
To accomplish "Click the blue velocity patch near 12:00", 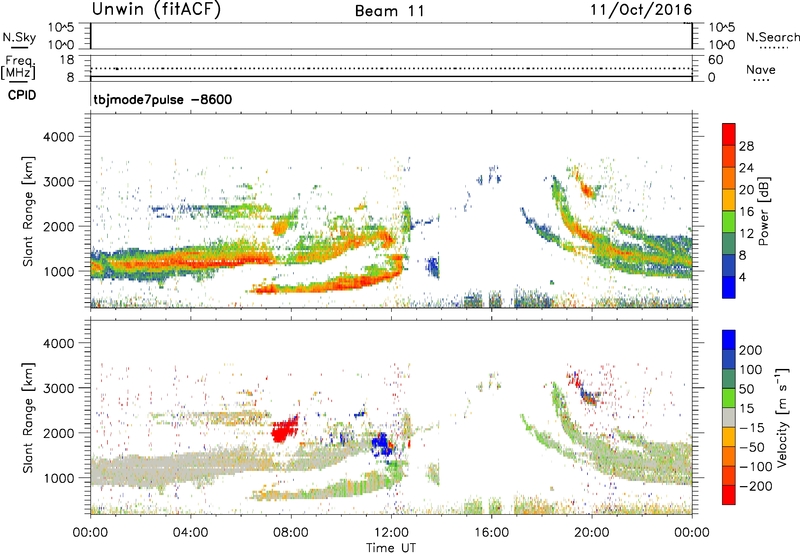I will click(x=381, y=444).
